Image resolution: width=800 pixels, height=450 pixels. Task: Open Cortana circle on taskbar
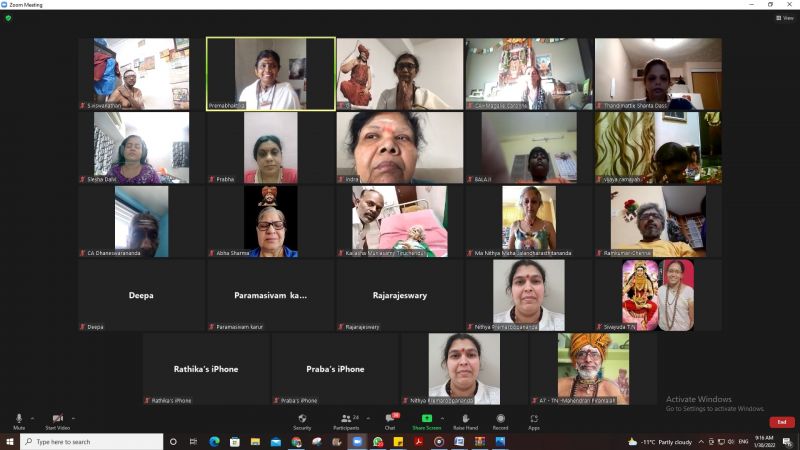point(173,442)
